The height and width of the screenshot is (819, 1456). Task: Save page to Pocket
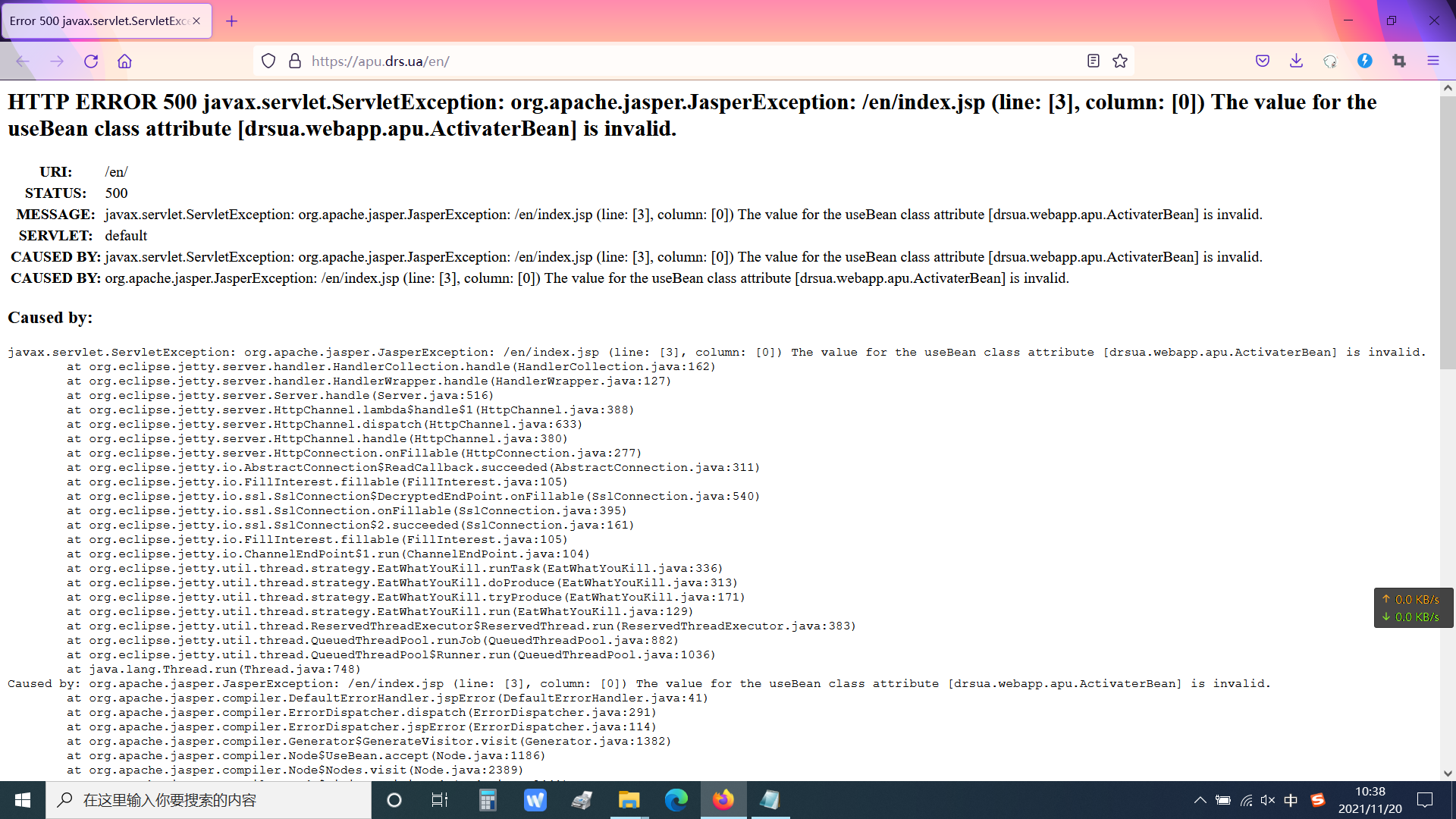[1263, 61]
